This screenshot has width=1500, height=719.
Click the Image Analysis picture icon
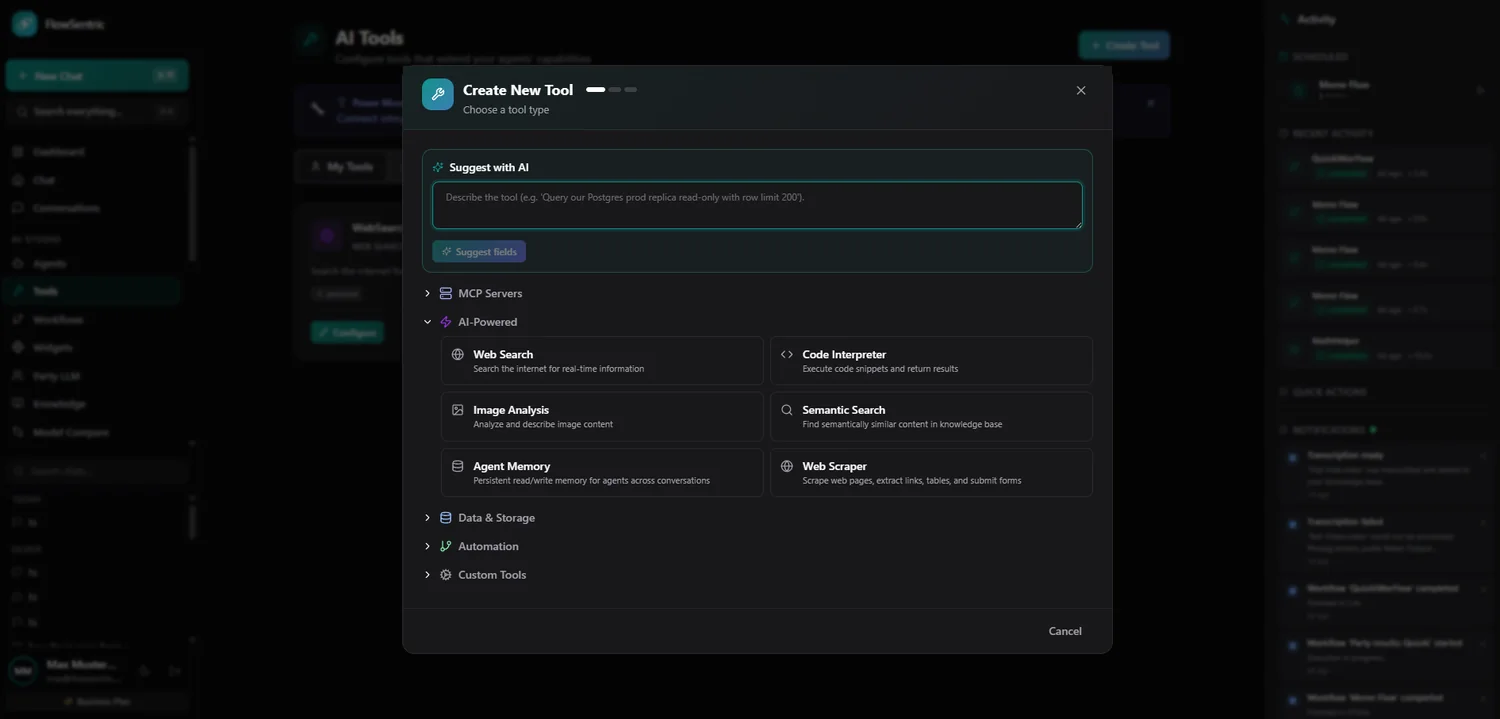[458, 410]
